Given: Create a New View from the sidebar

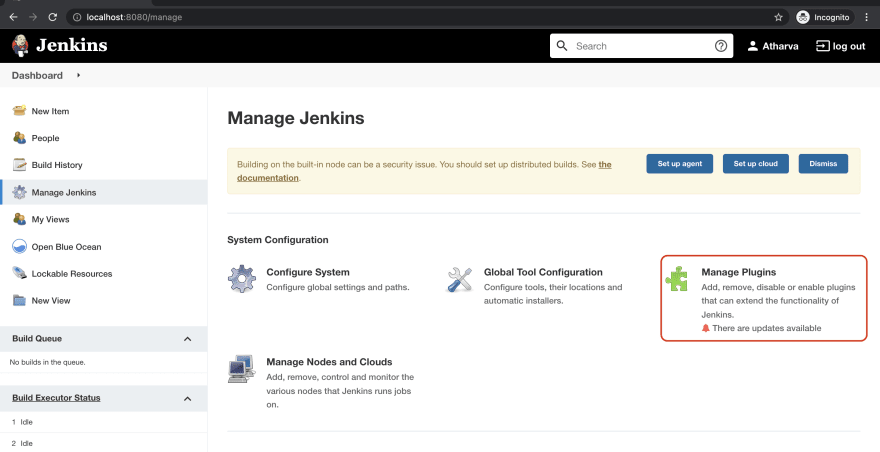Looking at the screenshot, I should pos(51,301).
